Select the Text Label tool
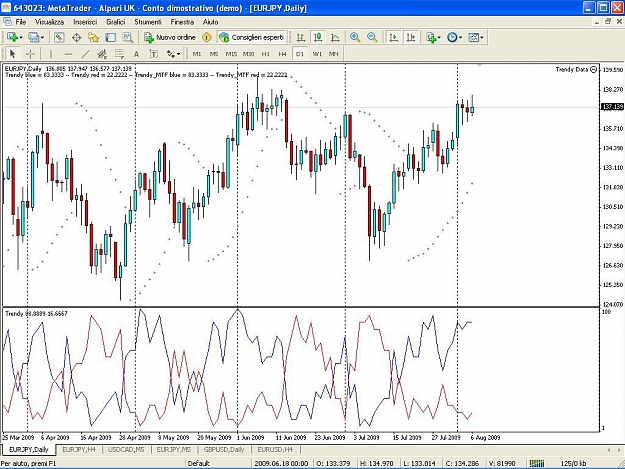The image size is (625, 469). click(x=153, y=54)
